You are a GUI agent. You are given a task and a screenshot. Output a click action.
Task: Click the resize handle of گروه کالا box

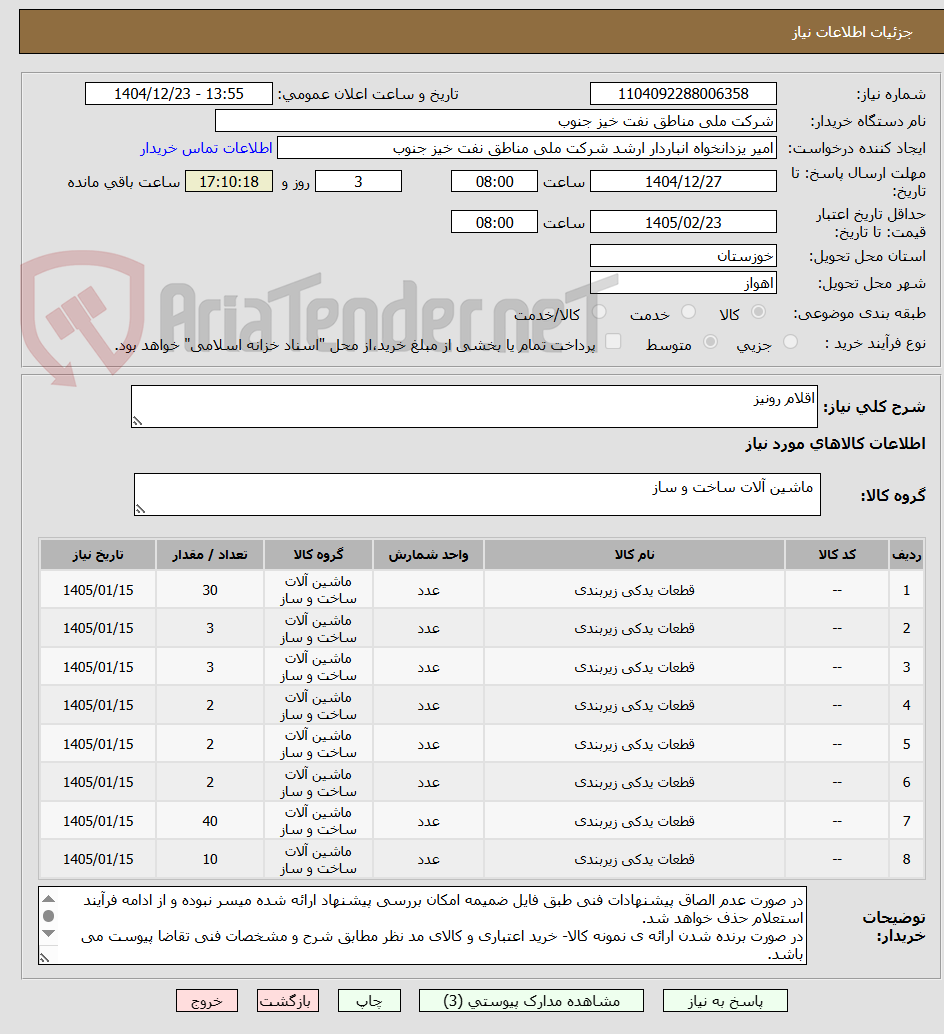click(x=140, y=508)
